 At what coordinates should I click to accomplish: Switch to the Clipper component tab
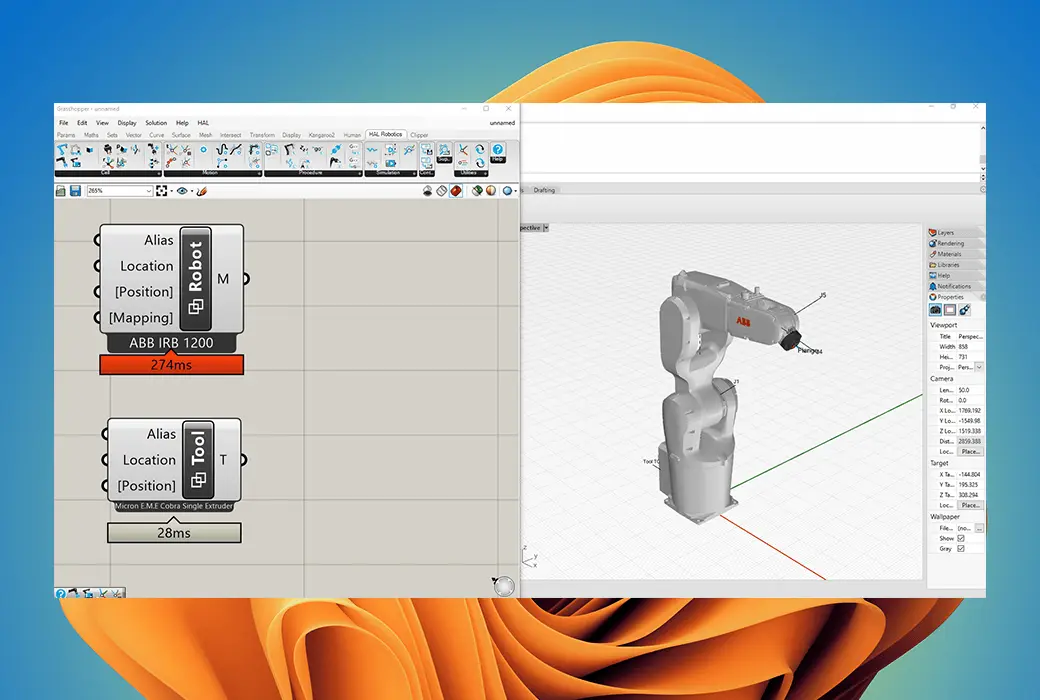[419, 135]
